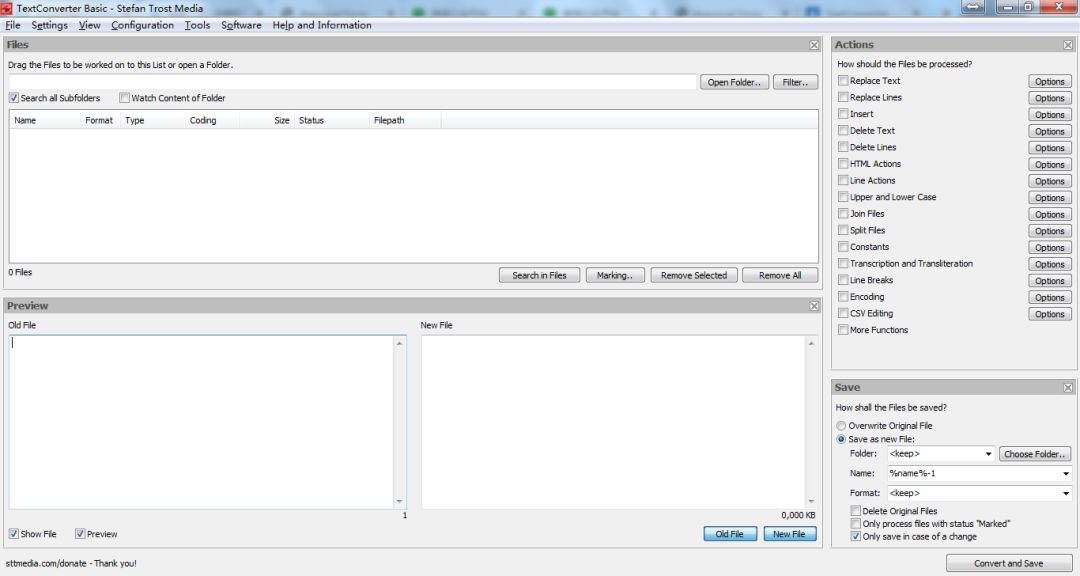Viewport: 1080px width, 576px height.
Task: Toggle Search all Subfolders checkbox
Action: tap(14, 98)
